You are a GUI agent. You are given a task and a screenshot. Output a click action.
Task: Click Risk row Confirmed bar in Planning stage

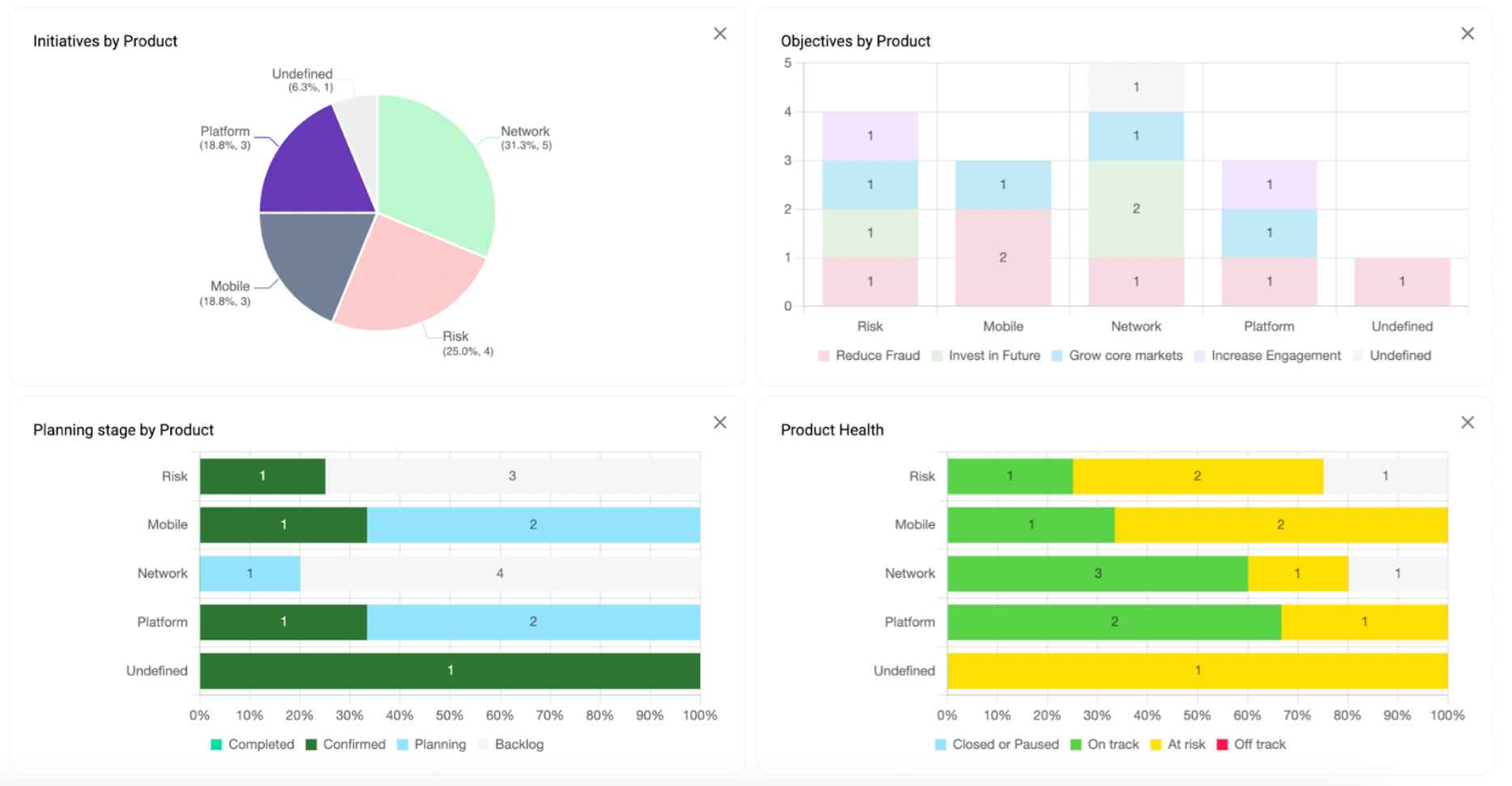click(263, 476)
